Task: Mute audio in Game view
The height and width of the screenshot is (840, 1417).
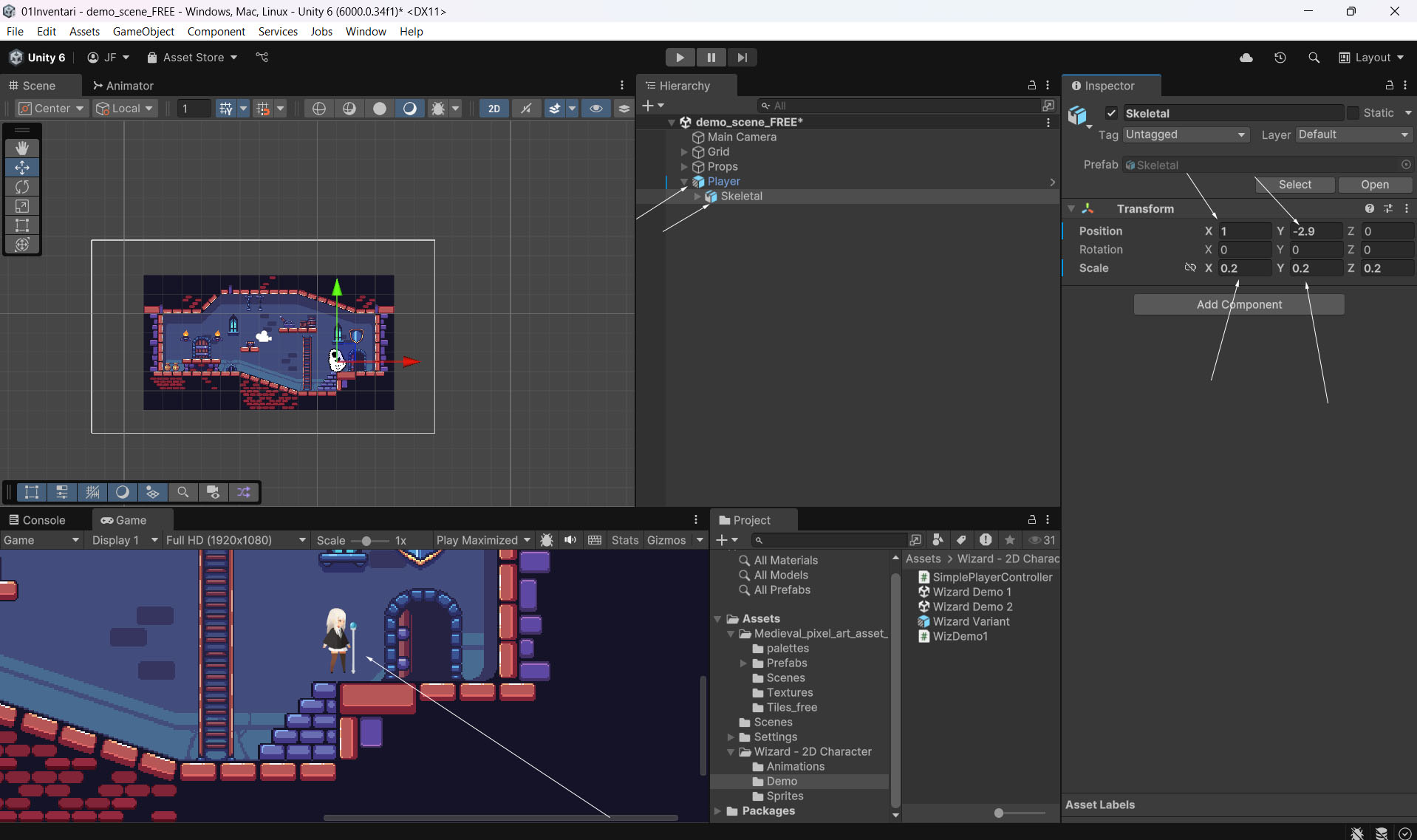Action: (x=570, y=540)
